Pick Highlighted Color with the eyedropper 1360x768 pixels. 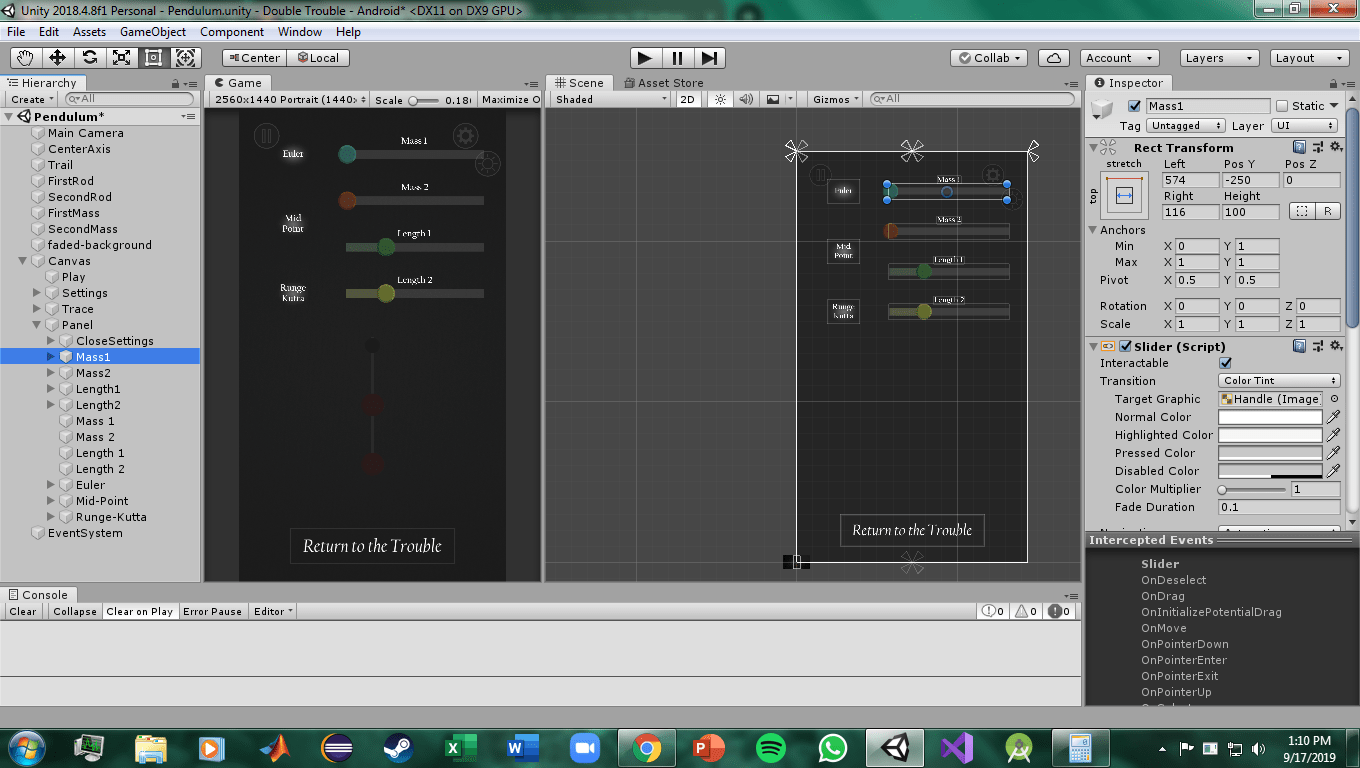pyautogui.click(x=1333, y=435)
